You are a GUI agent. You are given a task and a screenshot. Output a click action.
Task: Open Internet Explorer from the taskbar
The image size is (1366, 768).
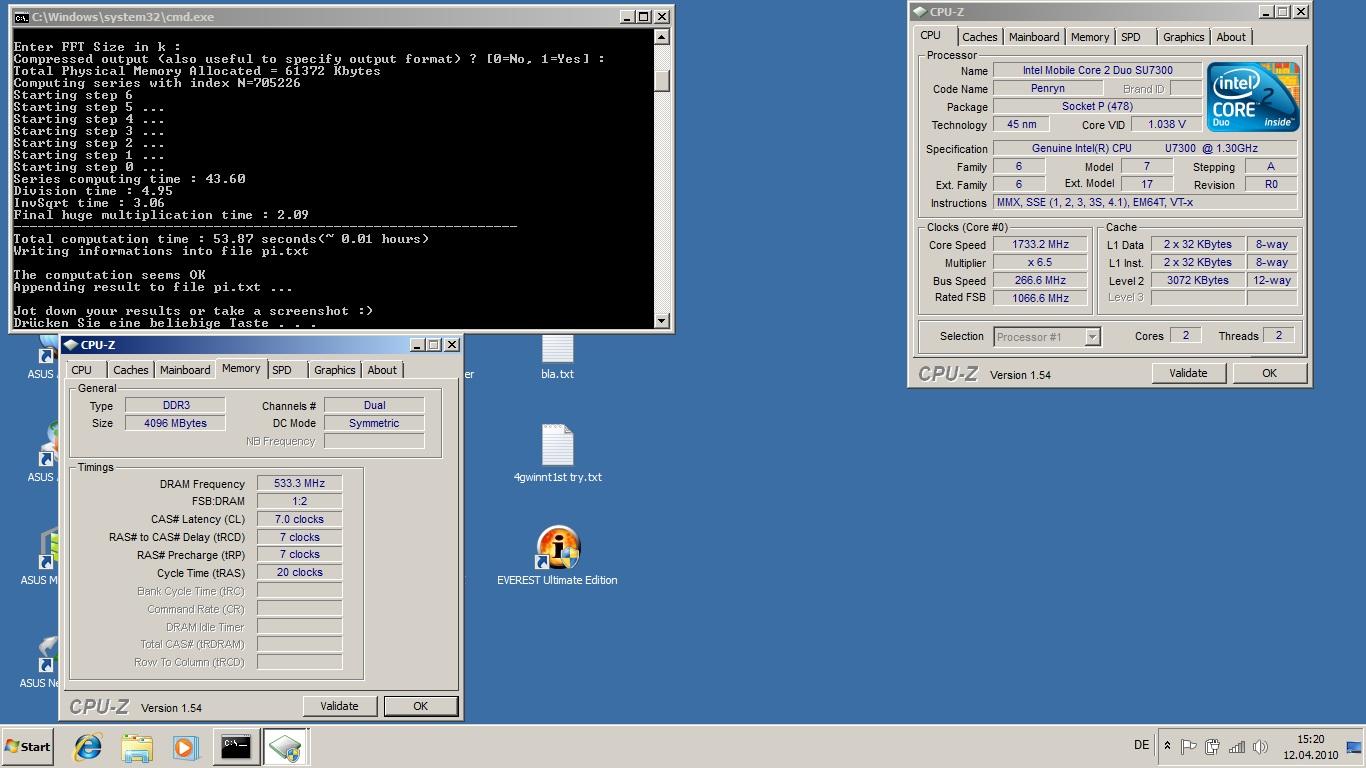(x=88, y=746)
